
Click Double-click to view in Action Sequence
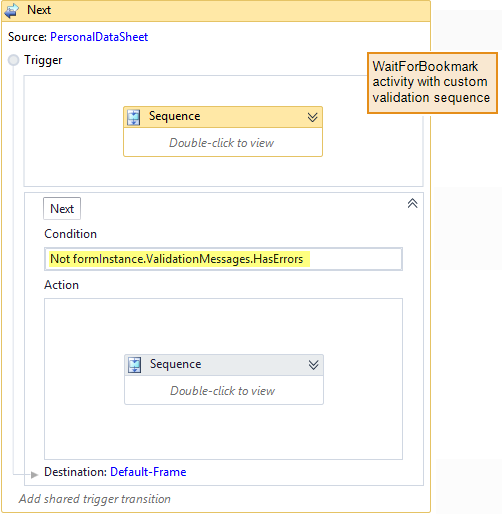tap(223, 390)
